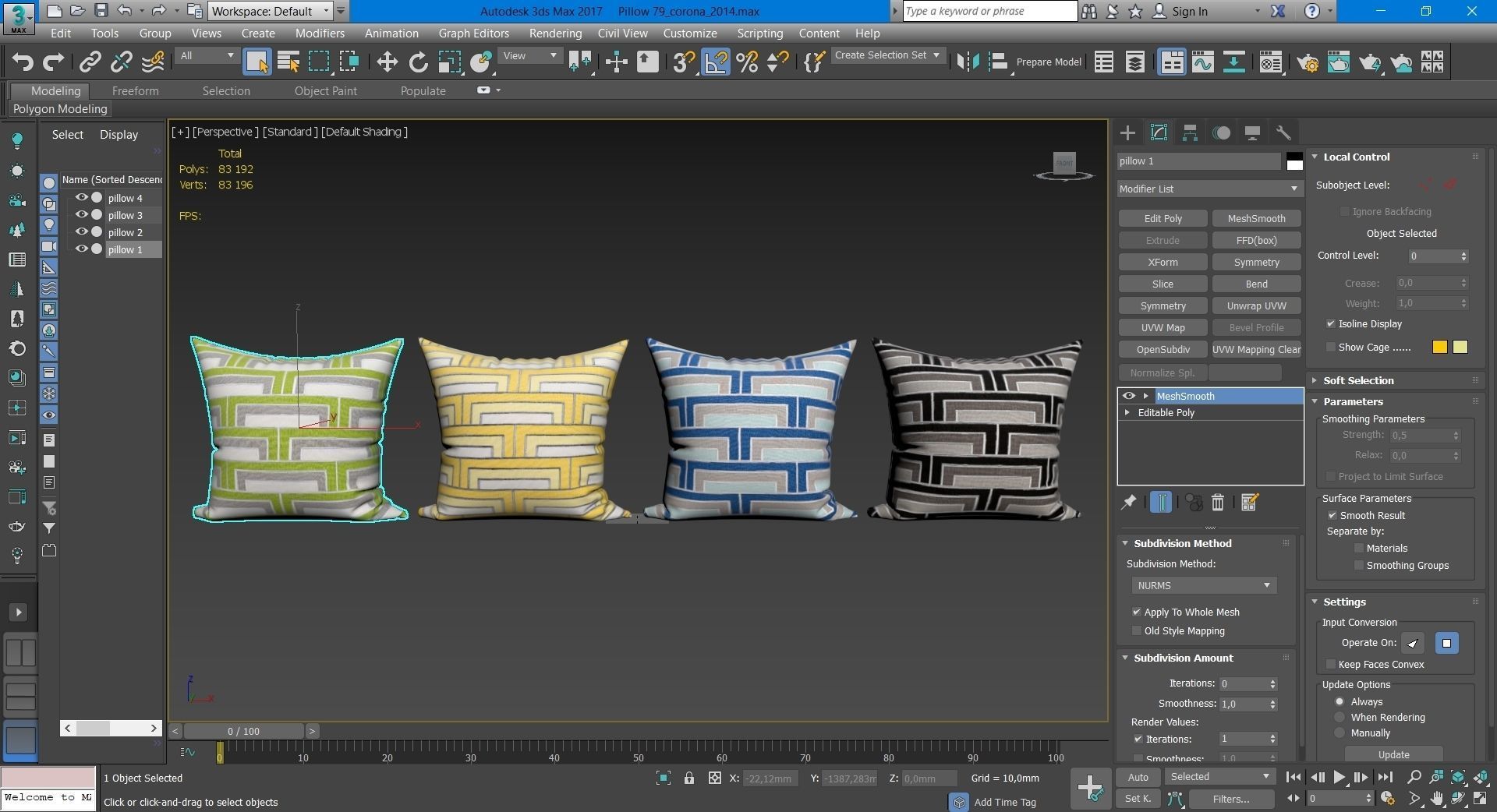Open the View reference coordinate dropdown
Viewport: 1497px width, 812px height.
(x=530, y=55)
